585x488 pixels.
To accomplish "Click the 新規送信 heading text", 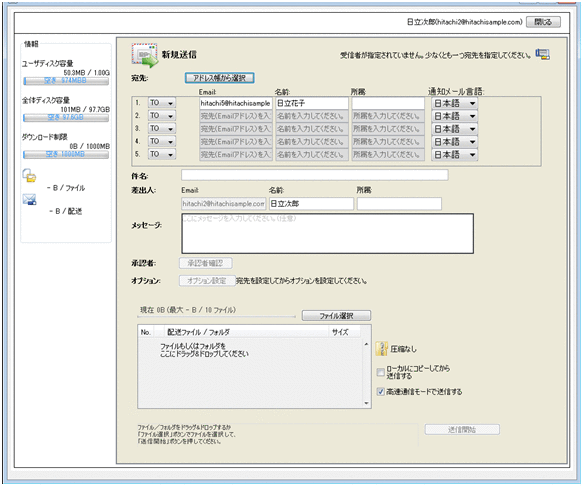I will (179, 54).
